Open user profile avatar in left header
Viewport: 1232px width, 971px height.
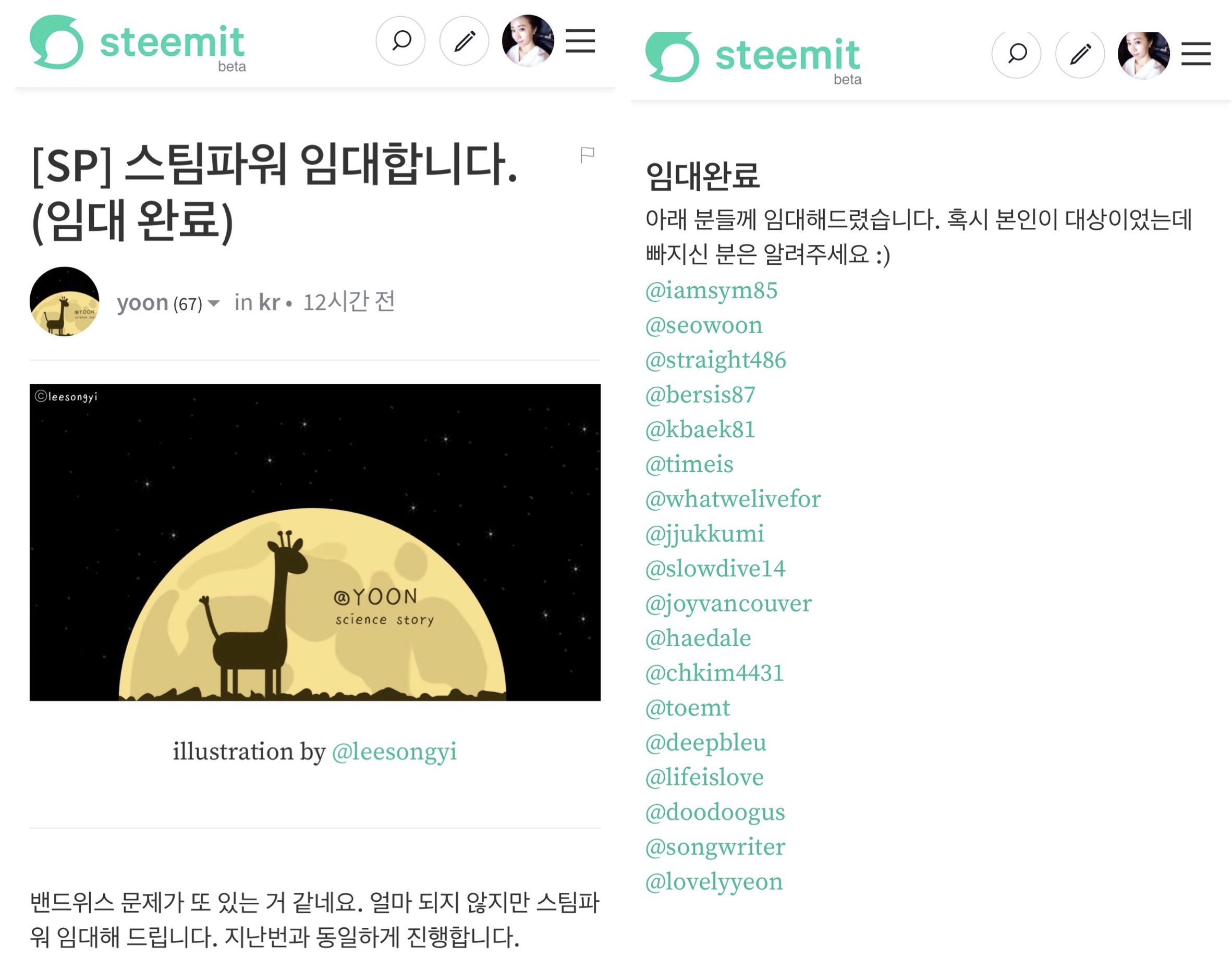(x=527, y=41)
